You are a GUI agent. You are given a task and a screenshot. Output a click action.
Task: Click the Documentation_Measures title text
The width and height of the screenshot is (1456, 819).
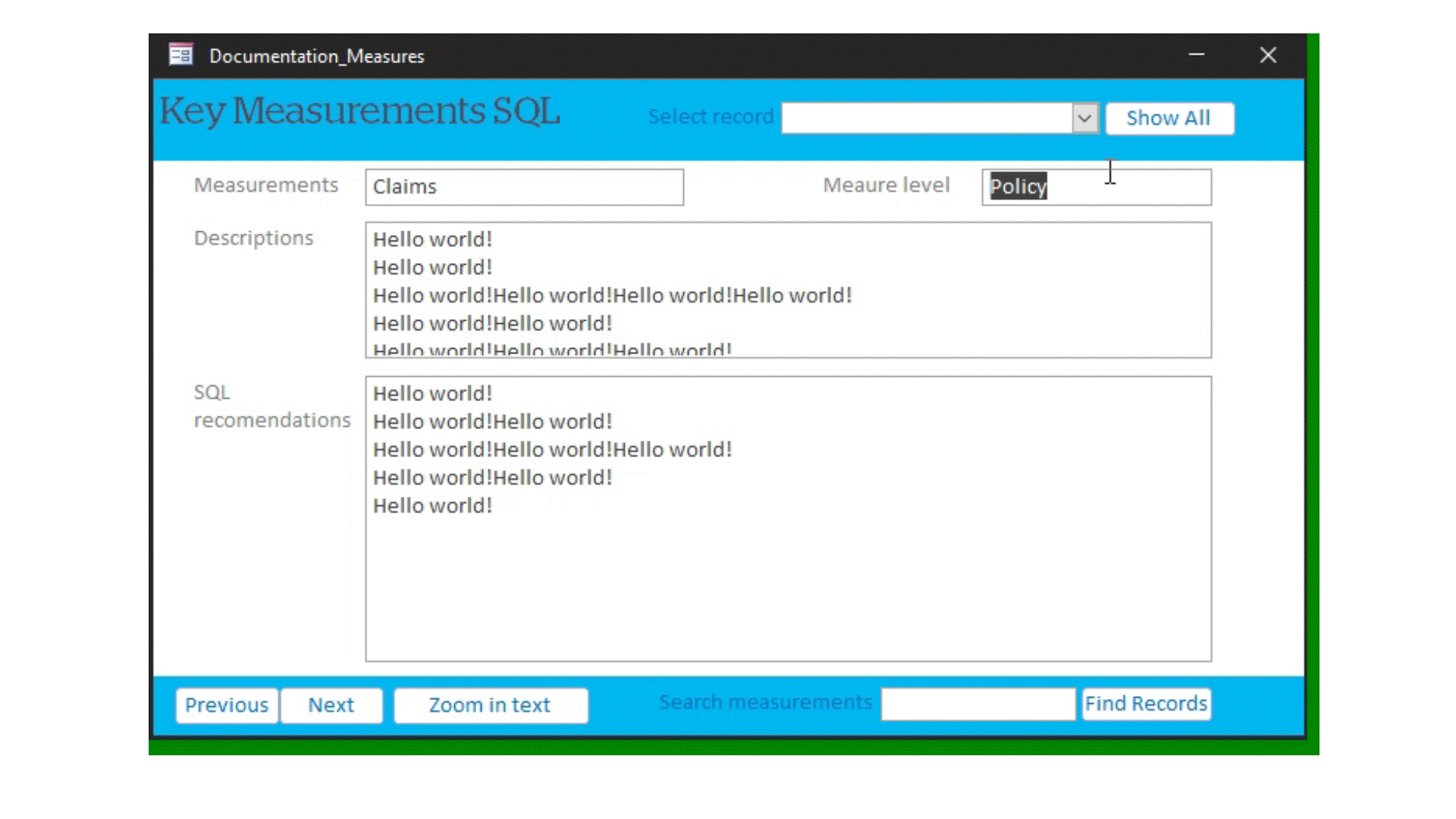pos(316,56)
